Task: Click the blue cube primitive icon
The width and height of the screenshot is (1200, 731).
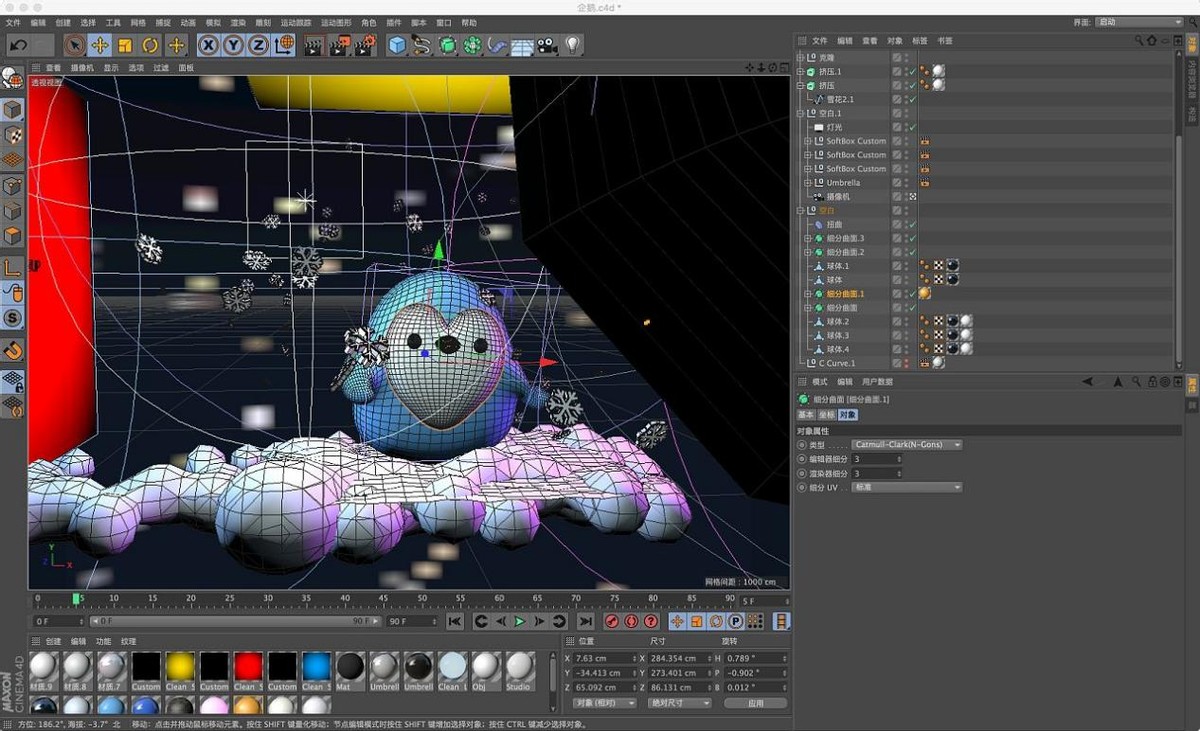Action: point(397,45)
